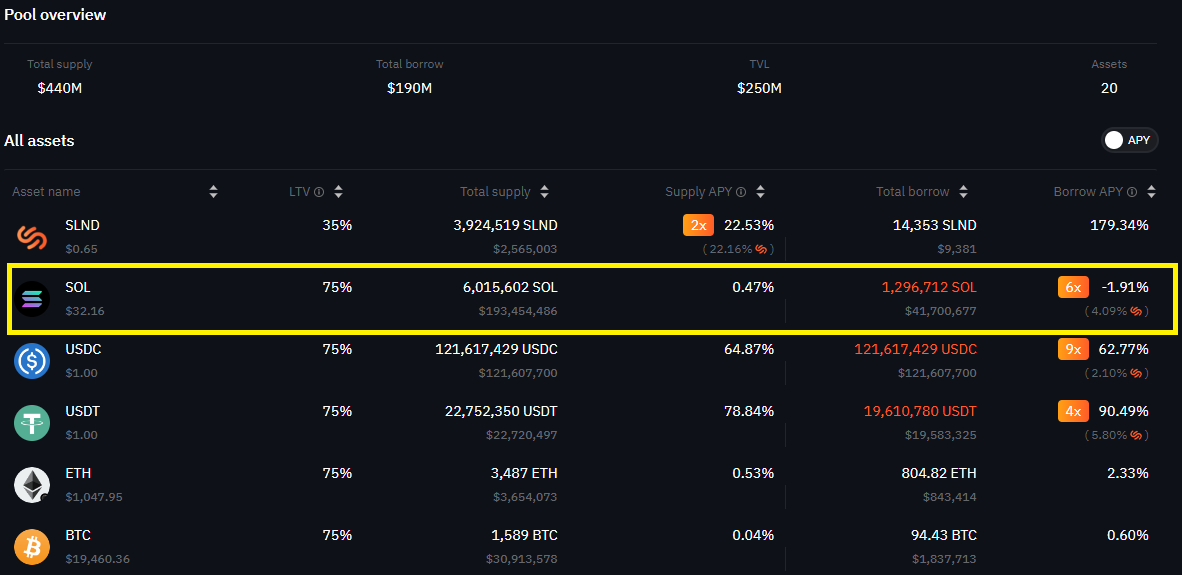The height and width of the screenshot is (575, 1182).
Task: Open the ETH asset row
Action: 591,485
